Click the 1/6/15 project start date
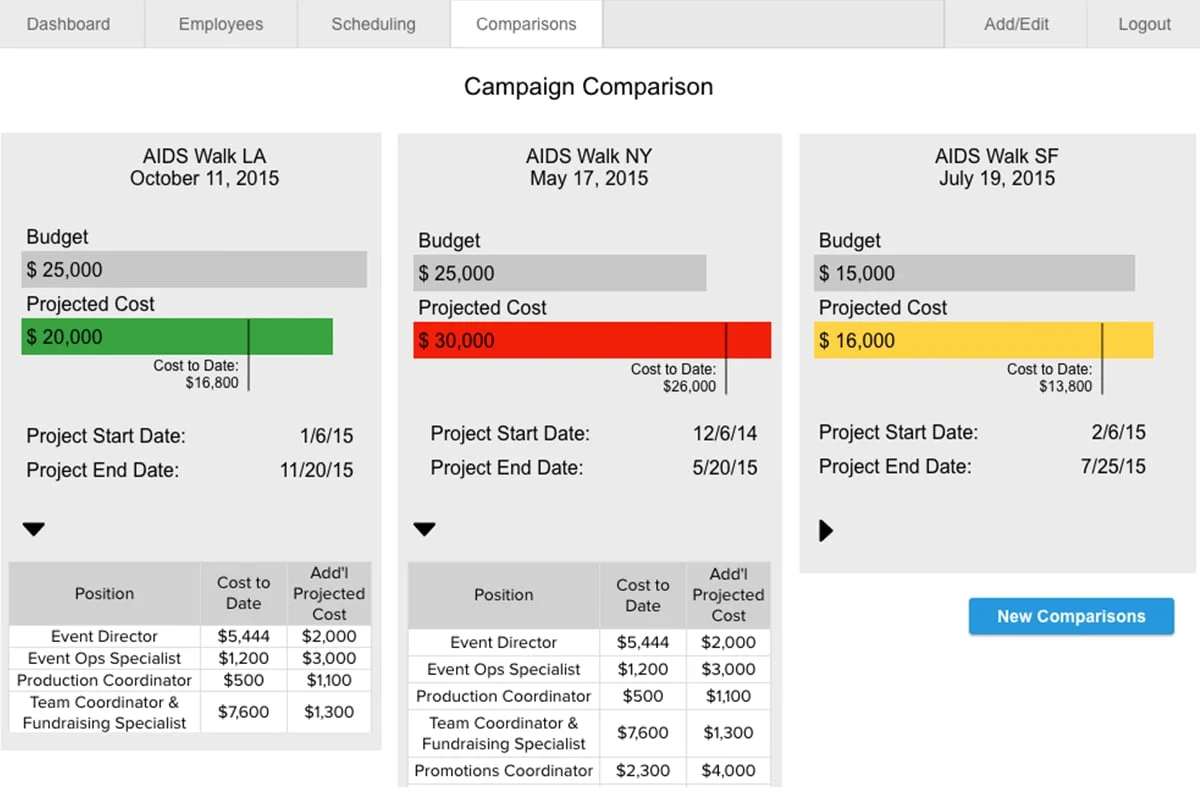The image size is (1200, 800). [326, 436]
